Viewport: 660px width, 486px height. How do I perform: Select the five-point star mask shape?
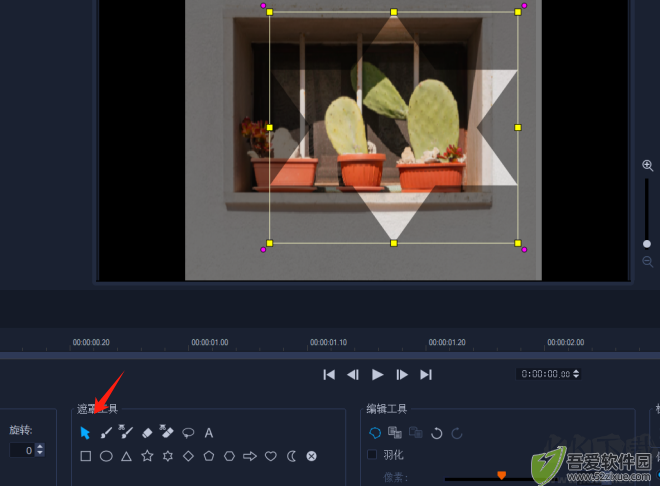coord(147,456)
